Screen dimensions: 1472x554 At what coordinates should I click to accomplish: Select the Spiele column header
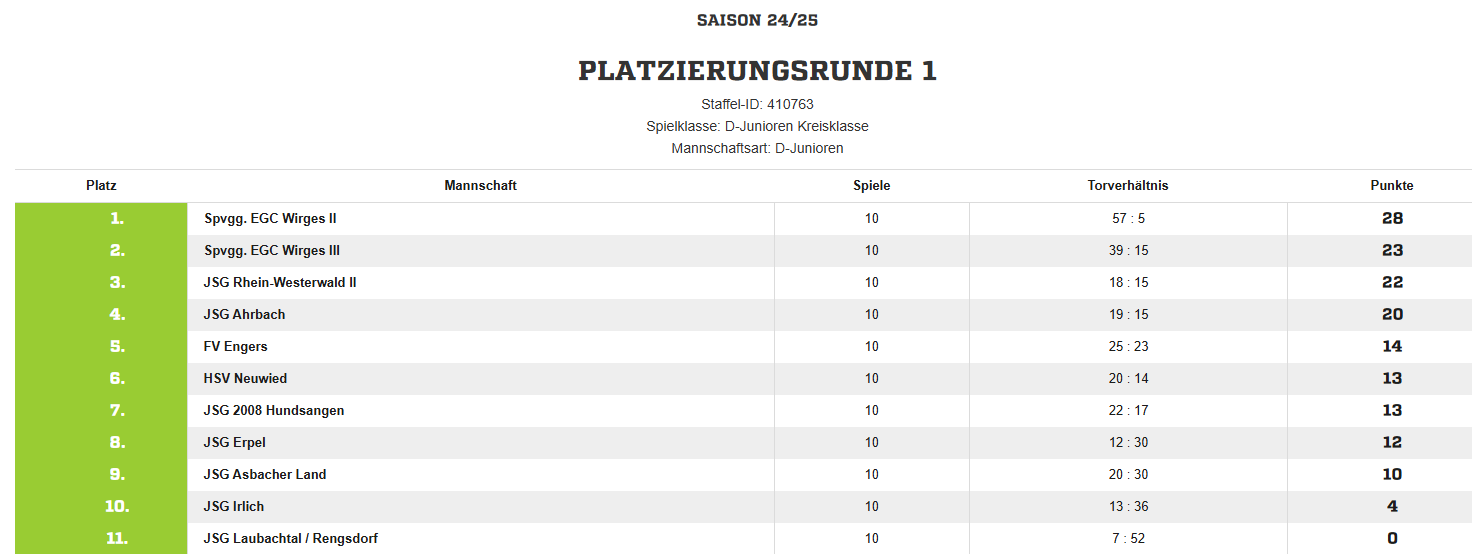click(871, 186)
